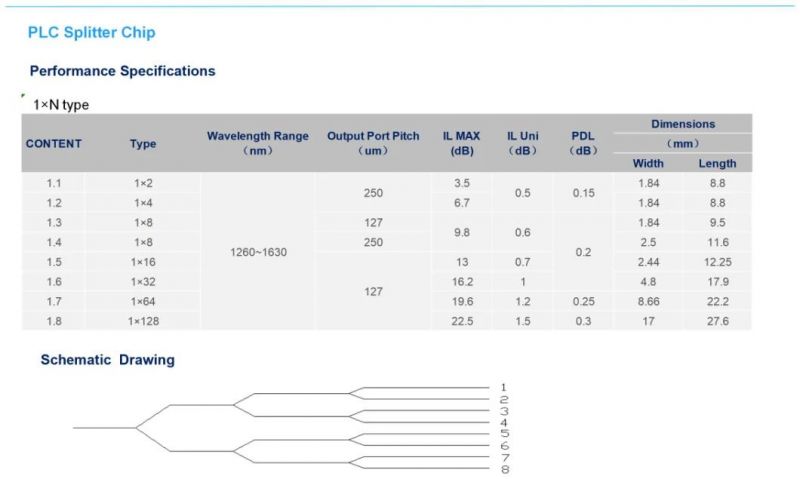The image size is (800, 479).
Task: Select the 'Schematic Drawing' heading
Action: click(108, 360)
